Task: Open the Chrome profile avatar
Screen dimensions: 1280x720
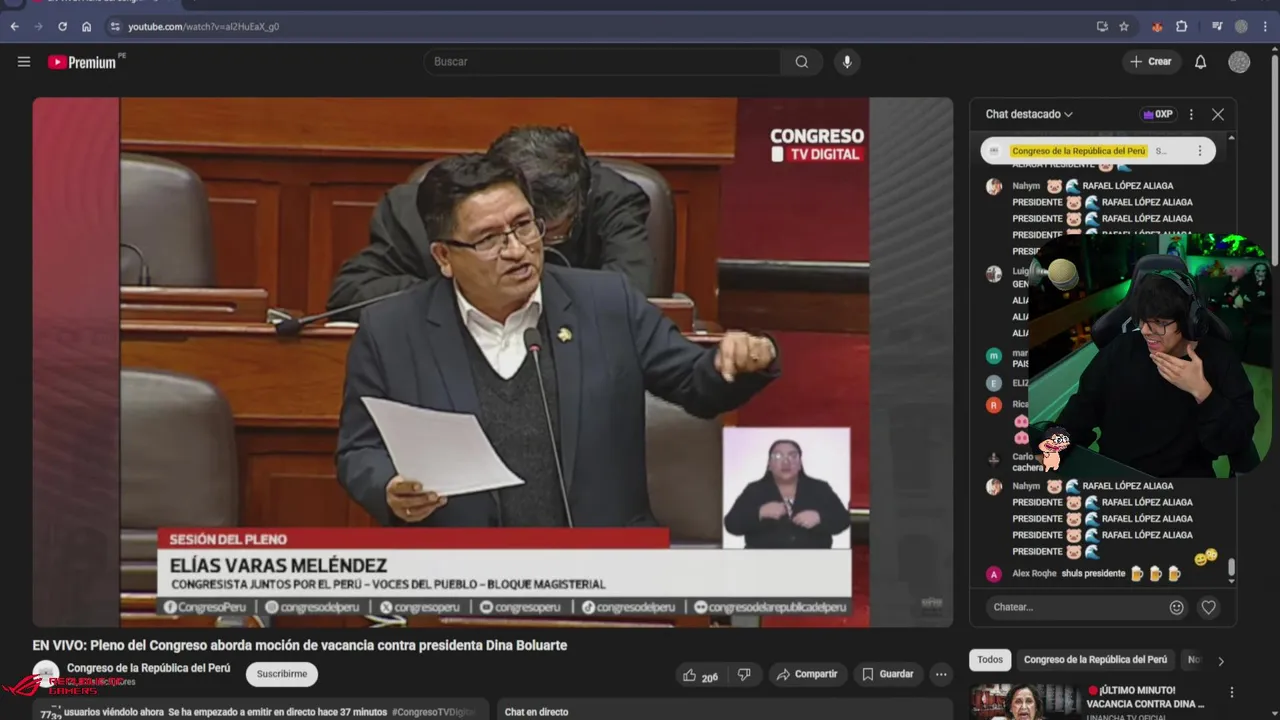Action: (x=1241, y=27)
